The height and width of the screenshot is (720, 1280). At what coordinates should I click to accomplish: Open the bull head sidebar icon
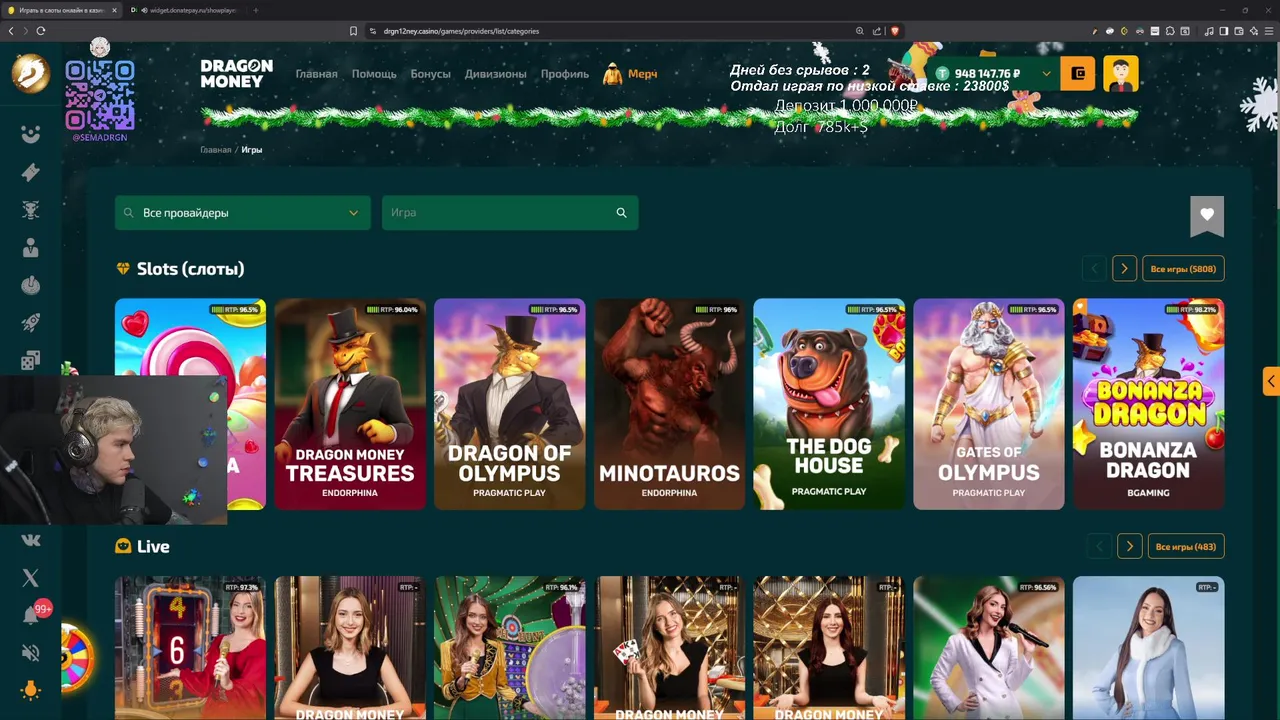[31, 210]
